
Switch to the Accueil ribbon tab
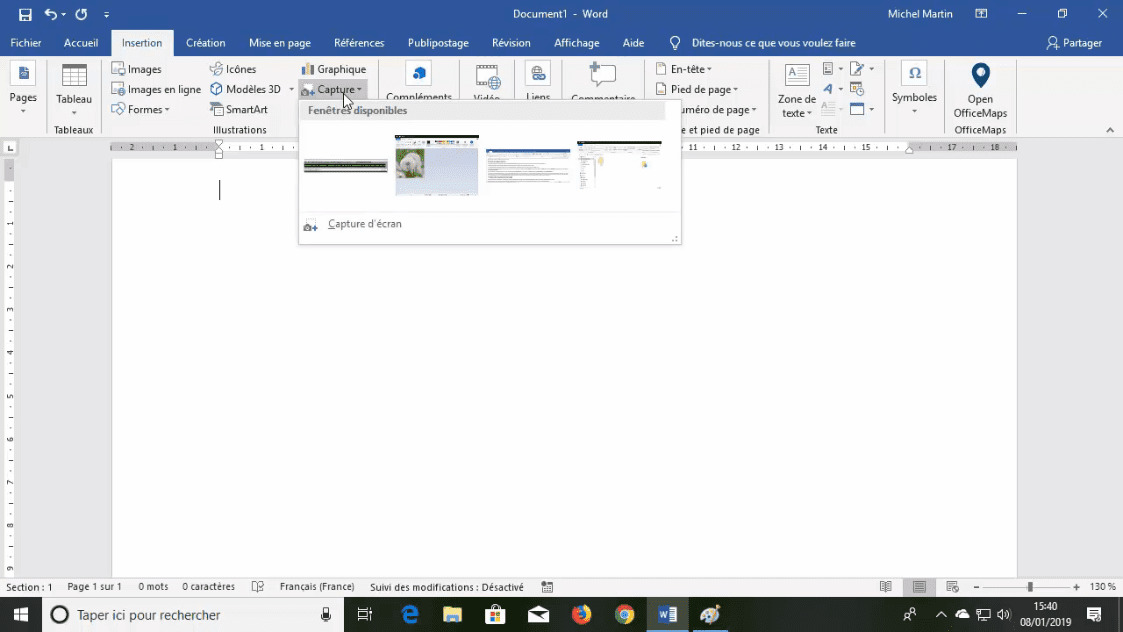pyautogui.click(x=81, y=42)
